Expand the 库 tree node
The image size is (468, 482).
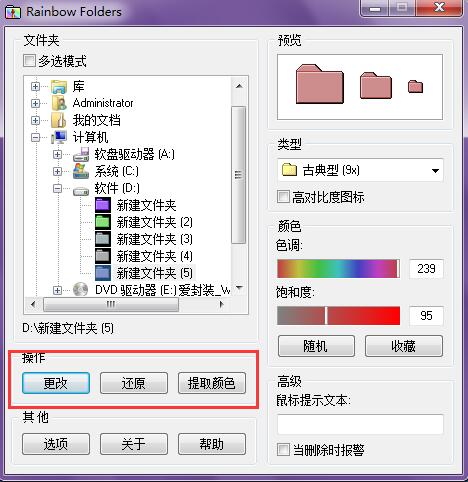pyautogui.click(x=35, y=87)
